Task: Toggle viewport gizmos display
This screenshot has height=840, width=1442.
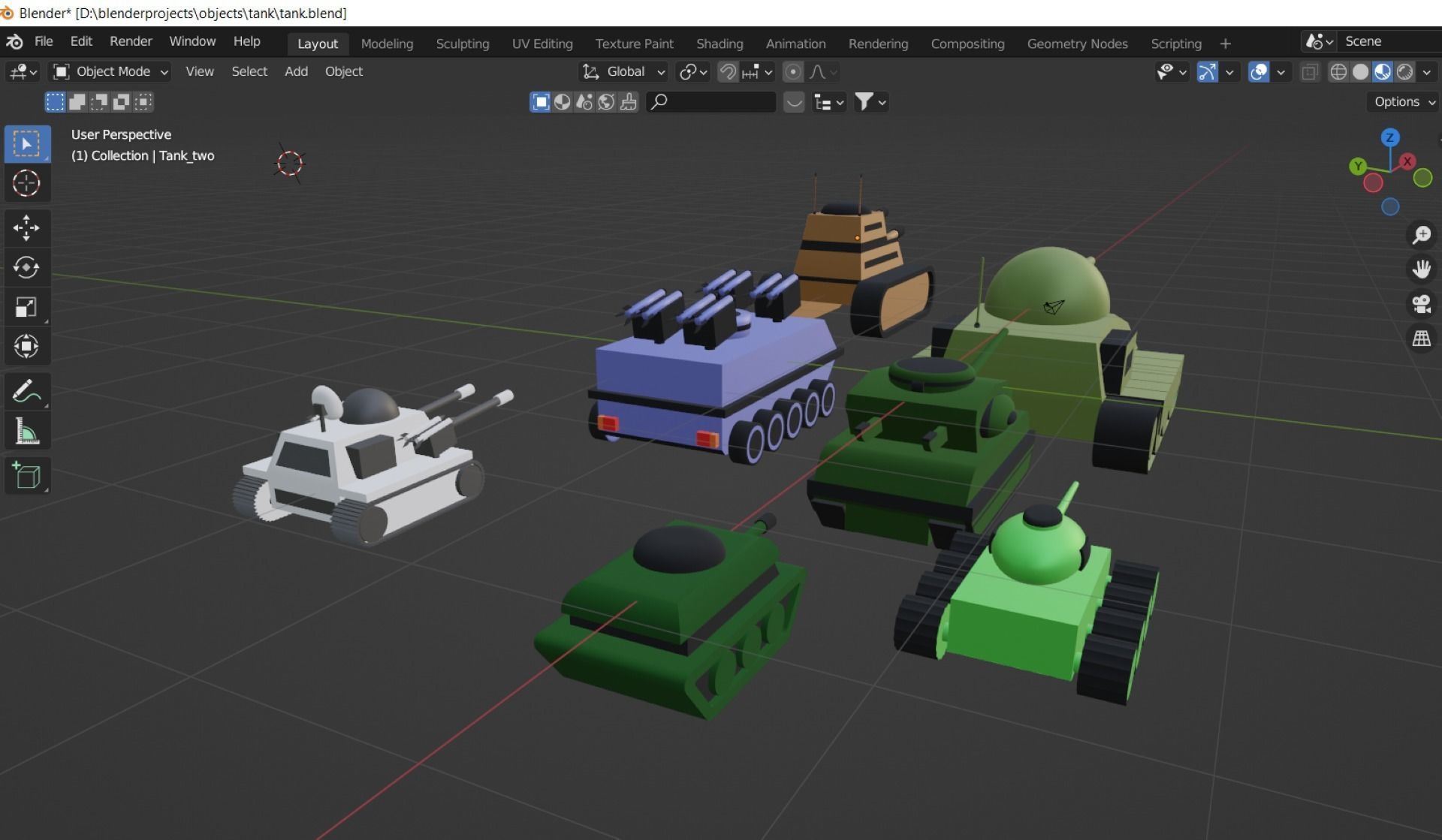Action: click(x=1207, y=72)
